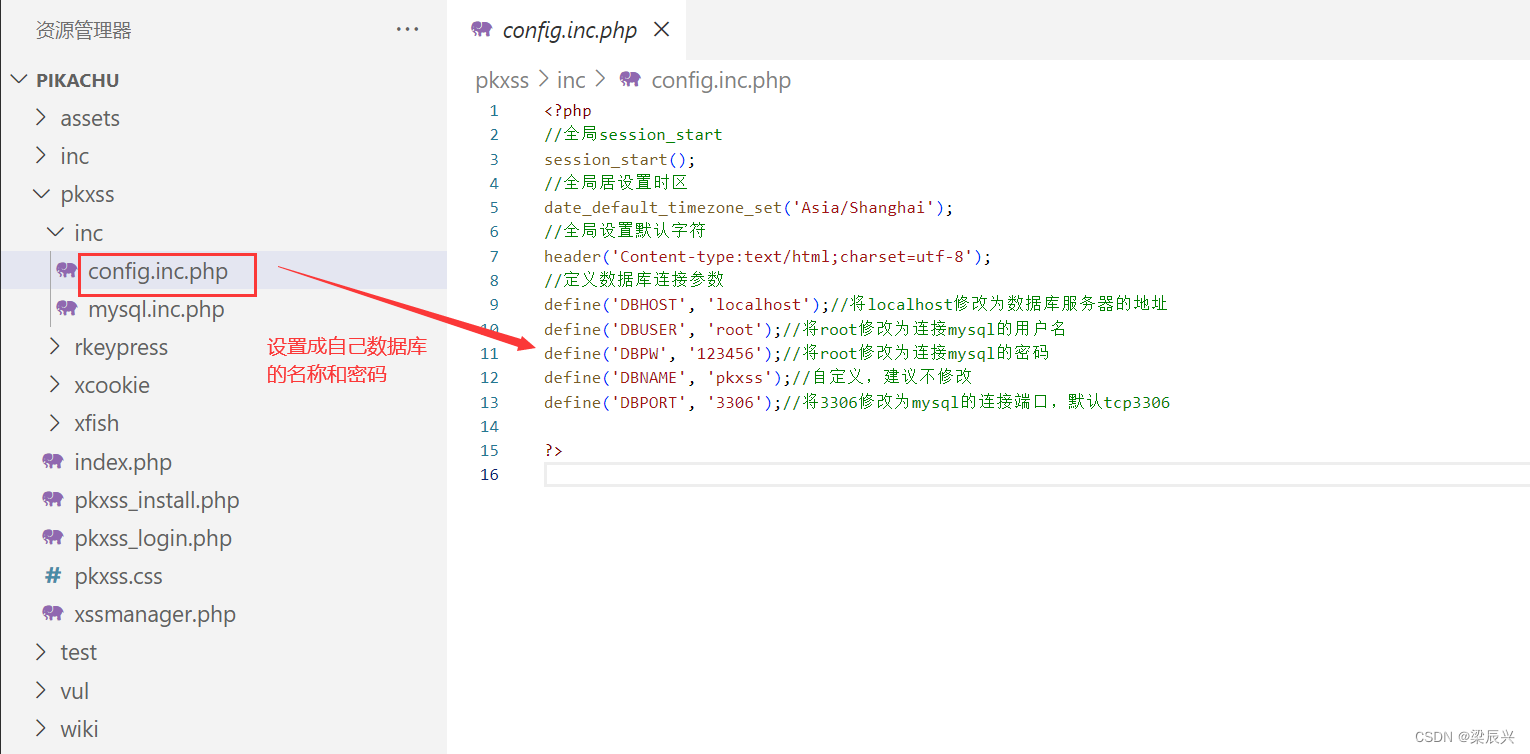Click line number 1 in the gutter

[x=494, y=111]
